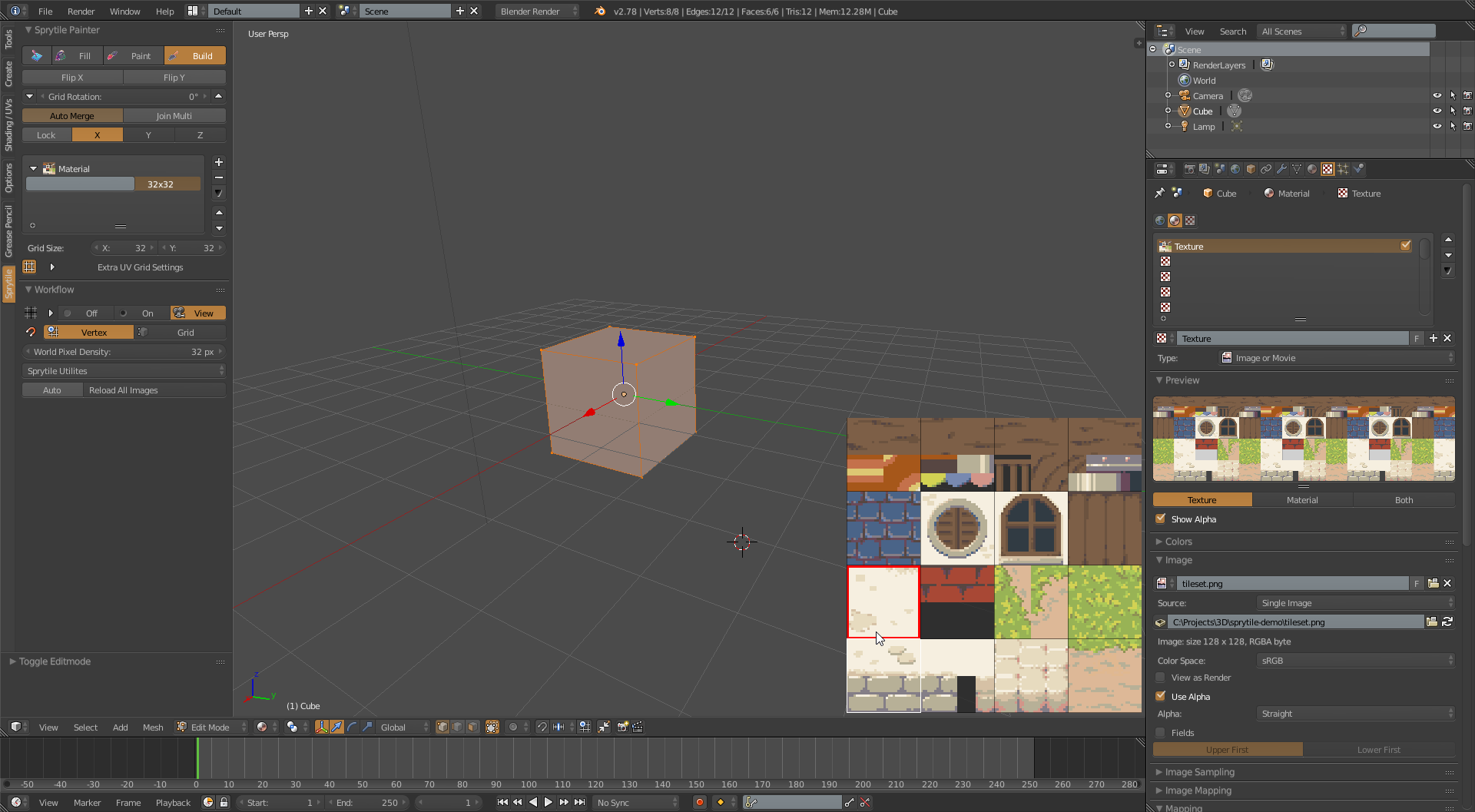Click the Reload All Images button

[x=154, y=390]
